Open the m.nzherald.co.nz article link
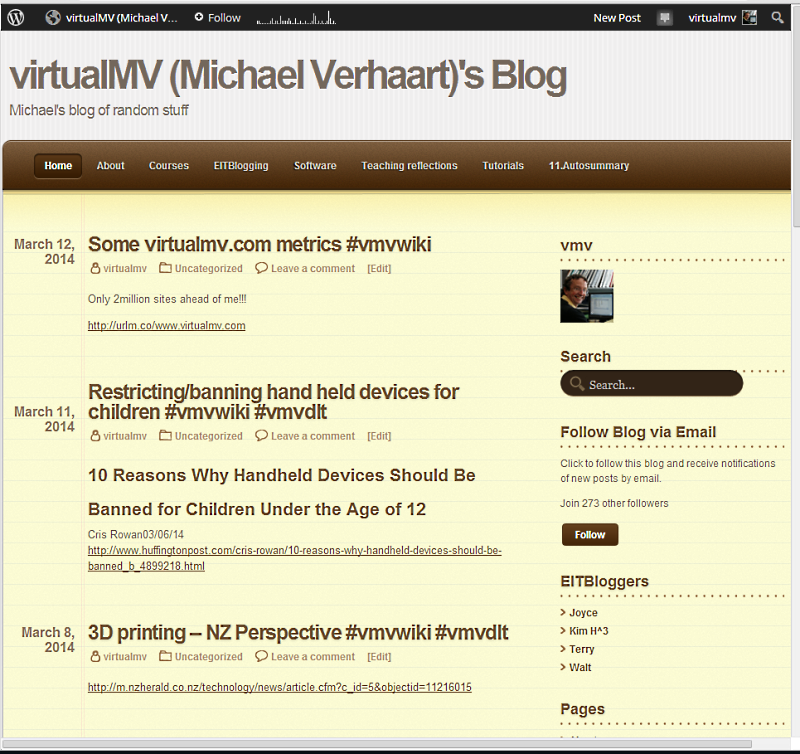 [x=280, y=687]
